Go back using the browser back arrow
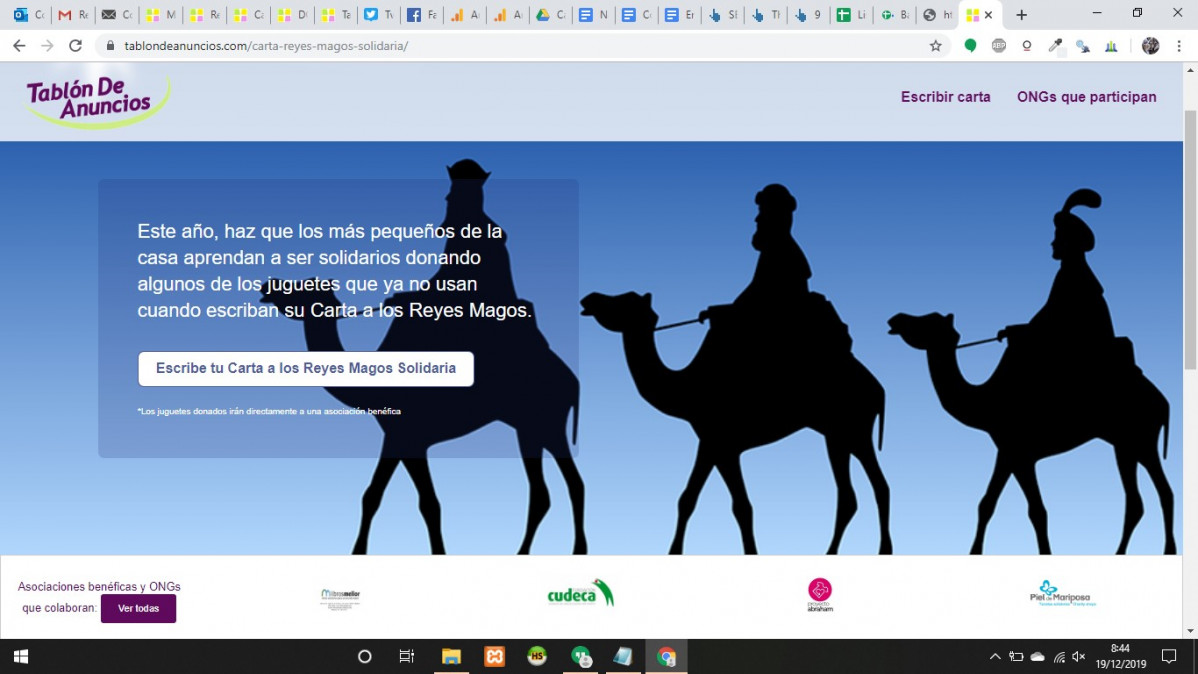1198x674 pixels. (19, 46)
